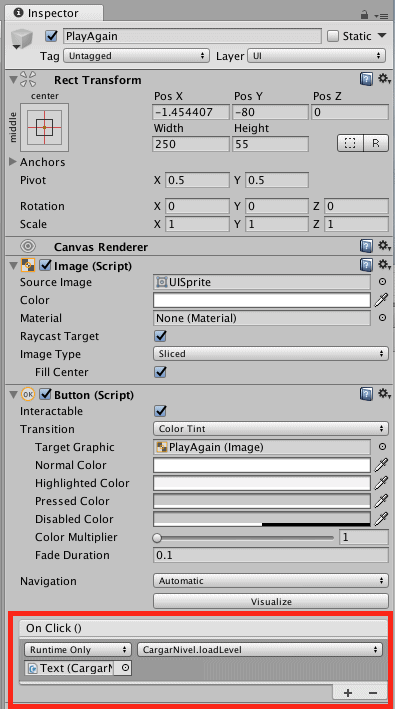Image resolution: width=395 pixels, height=709 pixels.
Task: Open the Inspector panel options menu
Action: pyautogui.click(x=382, y=16)
